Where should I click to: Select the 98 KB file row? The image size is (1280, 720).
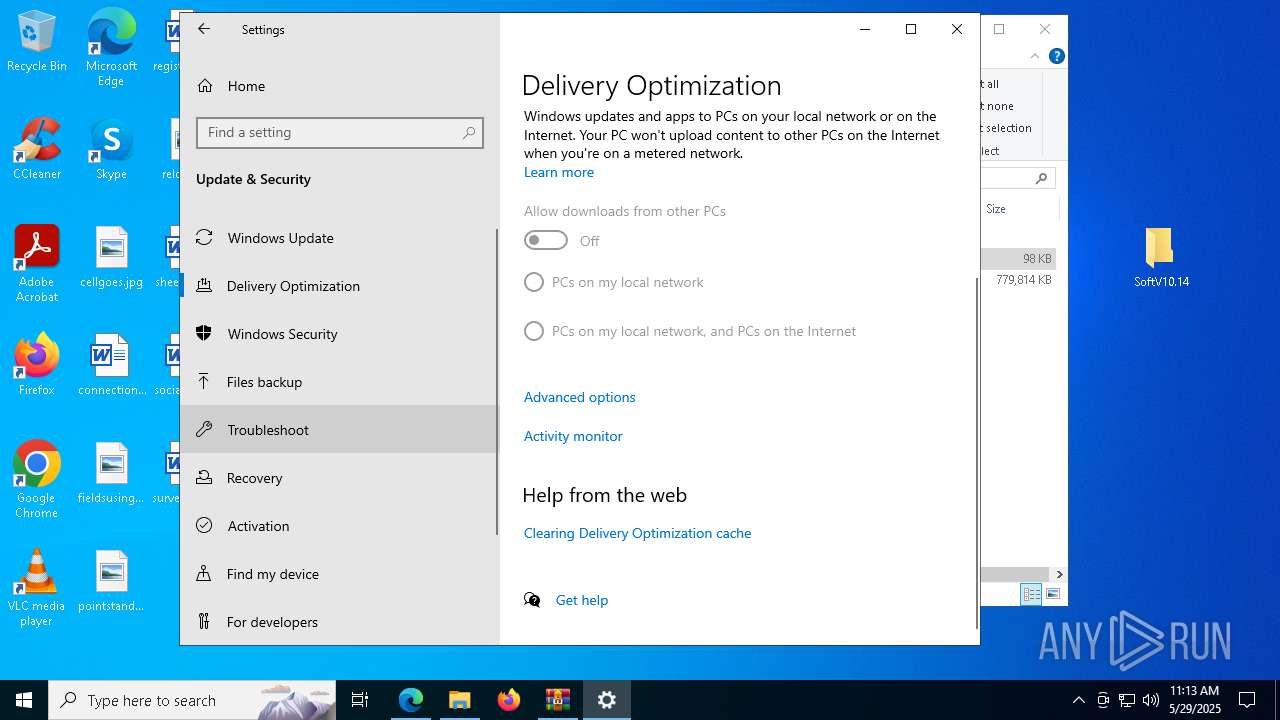point(1019,258)
